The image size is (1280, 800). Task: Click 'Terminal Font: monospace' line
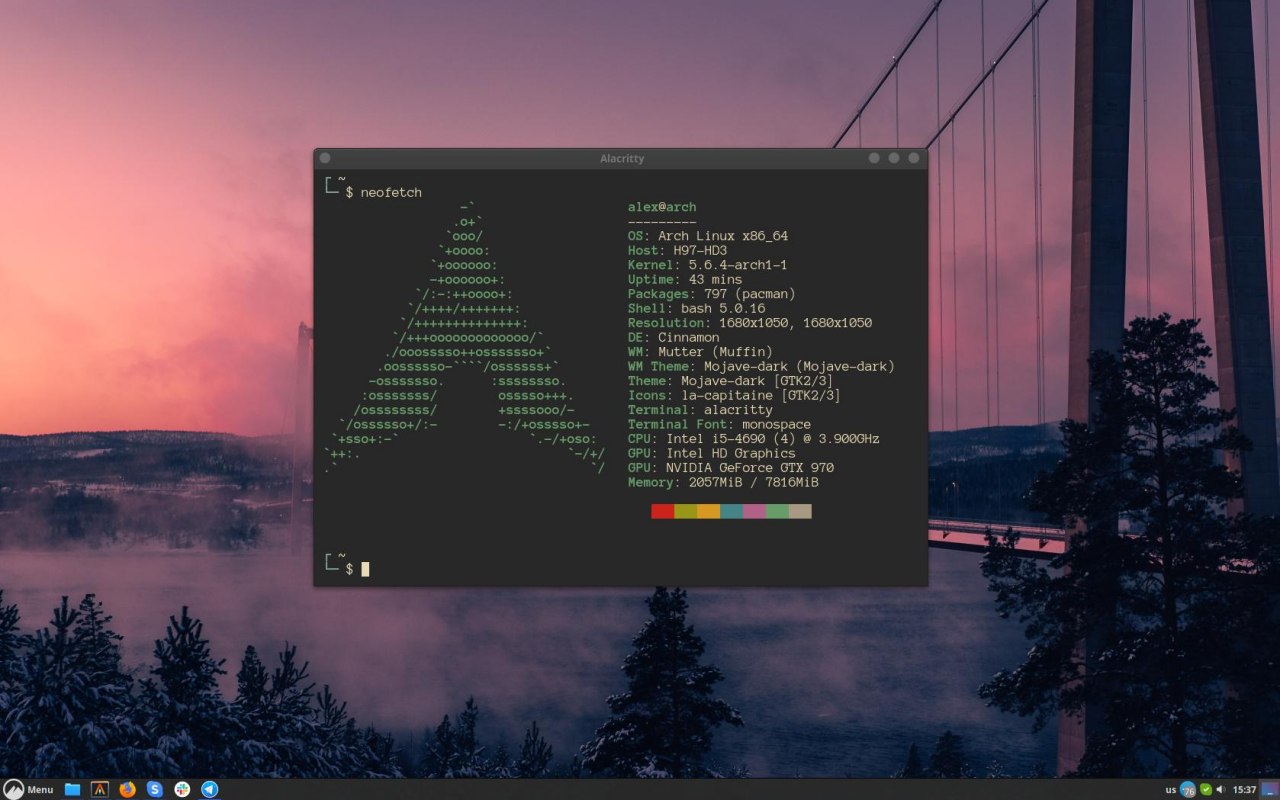(x=719, y=425)
